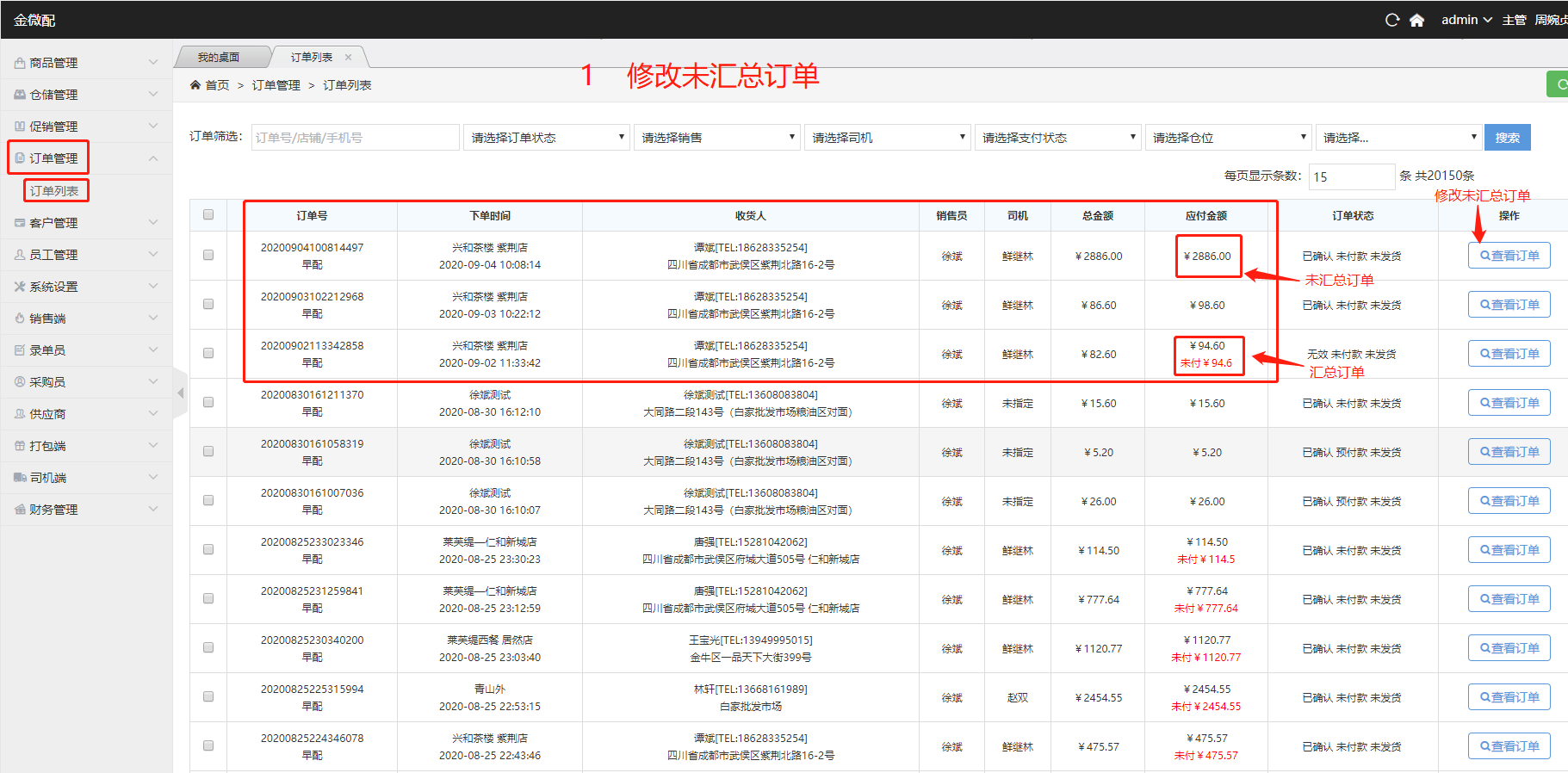The width and height of the screenshot is (1568, 773).
Task: Select checkbox for order 20200830161211370
Action: [x=208, y=402]
